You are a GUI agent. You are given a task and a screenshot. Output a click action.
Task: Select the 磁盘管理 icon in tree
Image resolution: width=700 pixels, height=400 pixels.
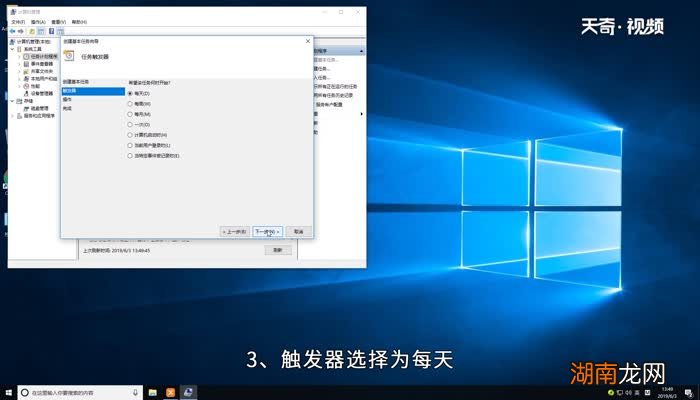(26, 108)
